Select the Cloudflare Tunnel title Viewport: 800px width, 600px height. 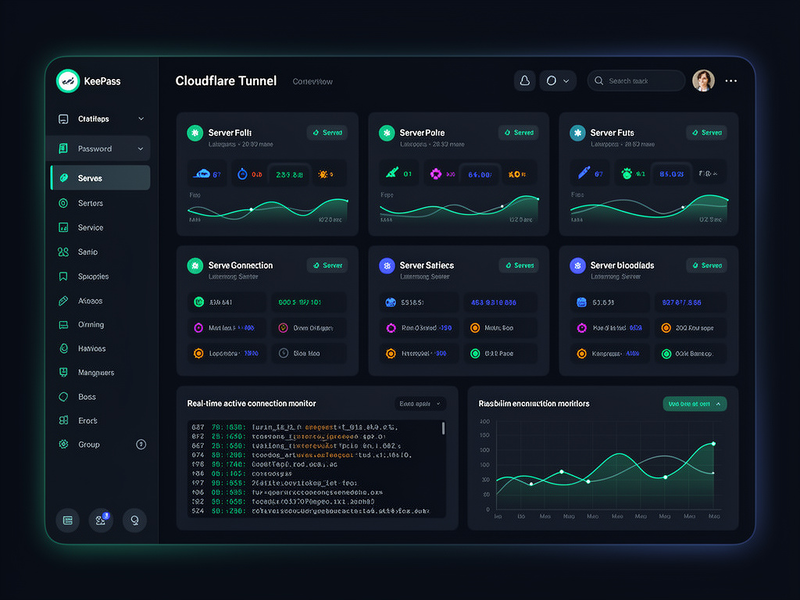[226, 81]
